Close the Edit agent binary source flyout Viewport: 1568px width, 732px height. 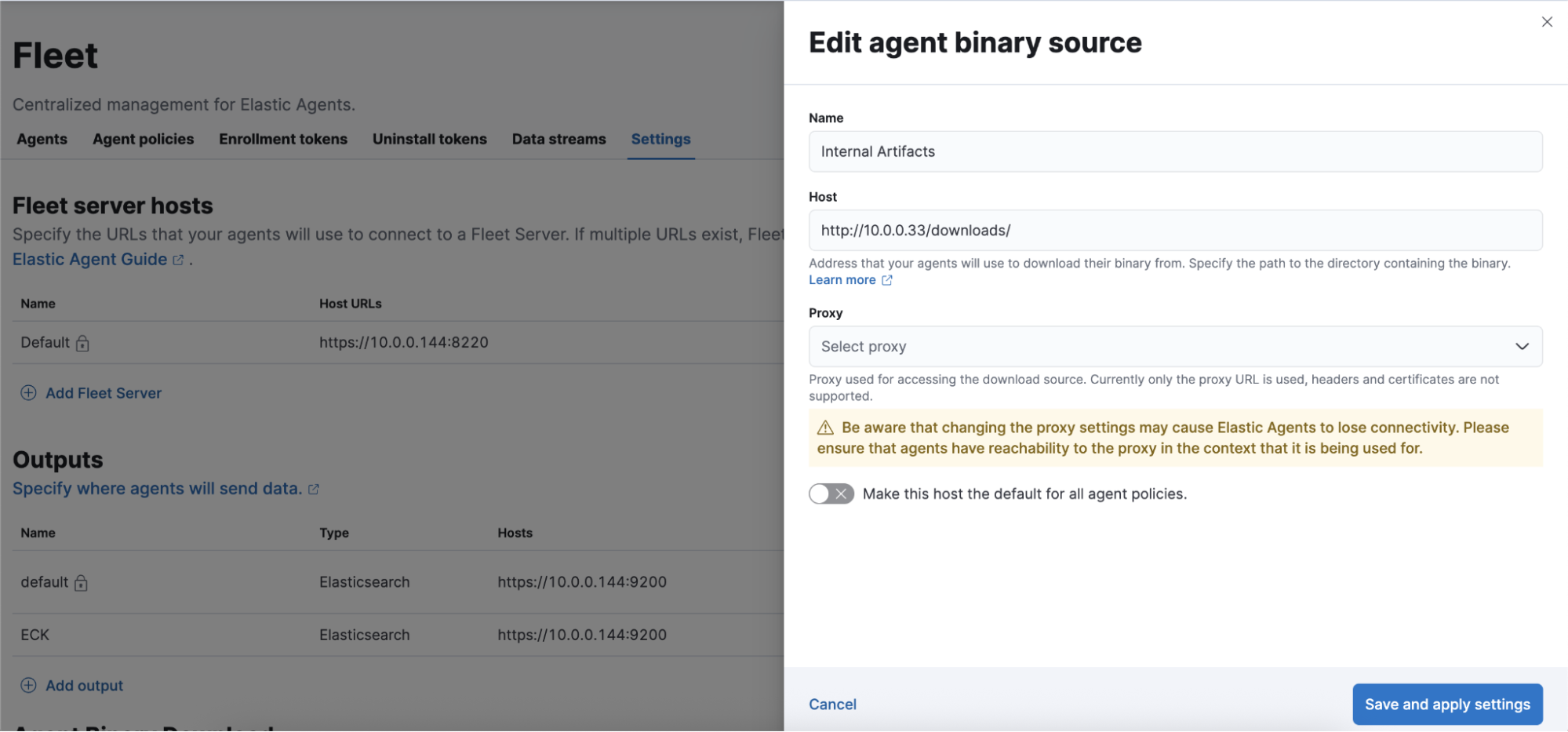point(1547,22)
